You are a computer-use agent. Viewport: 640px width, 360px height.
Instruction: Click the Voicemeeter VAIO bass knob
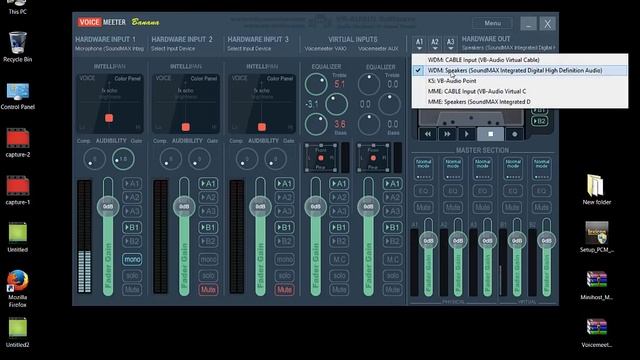tap(316, 124)
